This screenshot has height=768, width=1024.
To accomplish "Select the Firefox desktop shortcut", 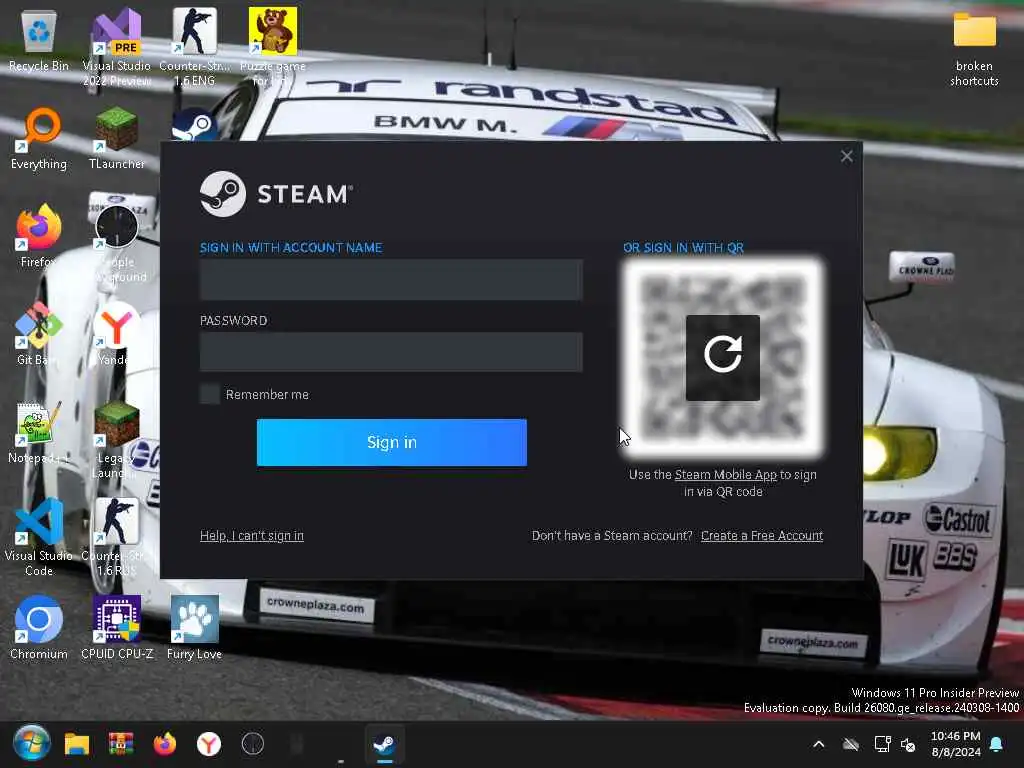I will (39, 235).
